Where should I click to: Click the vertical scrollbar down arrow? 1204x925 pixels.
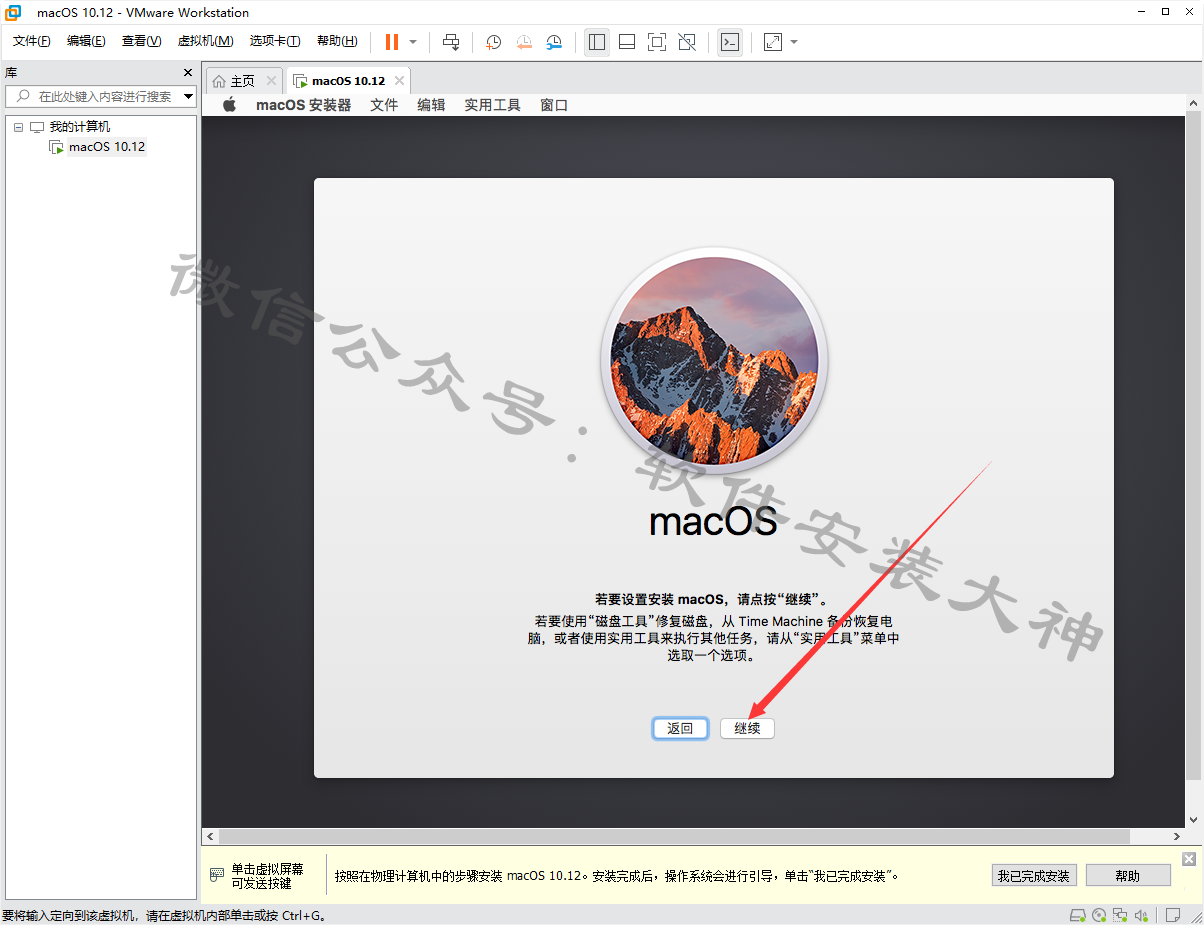pos(1195,820)
